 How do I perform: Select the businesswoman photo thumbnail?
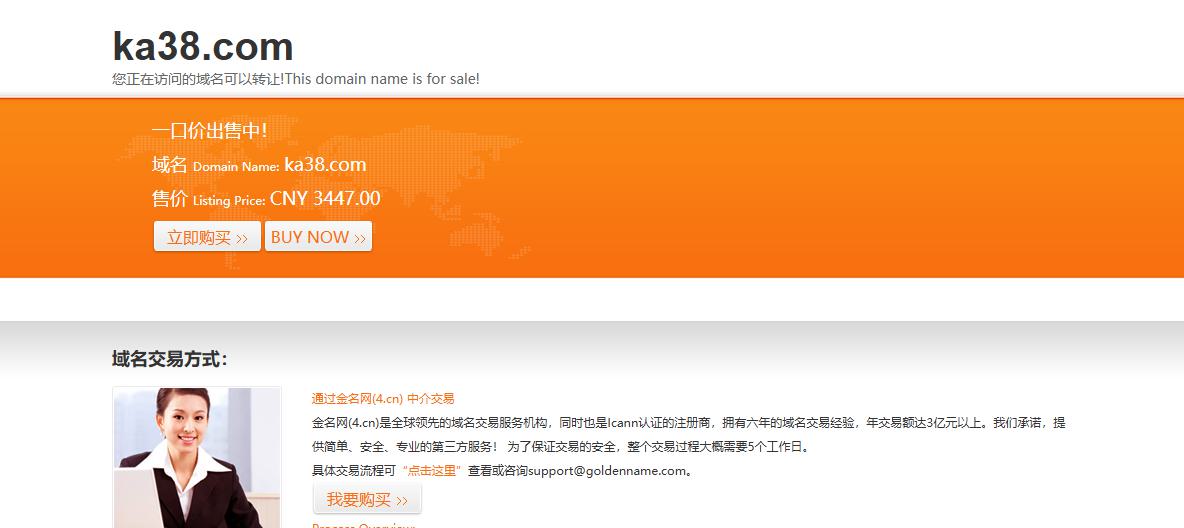[x=197, y=458]
